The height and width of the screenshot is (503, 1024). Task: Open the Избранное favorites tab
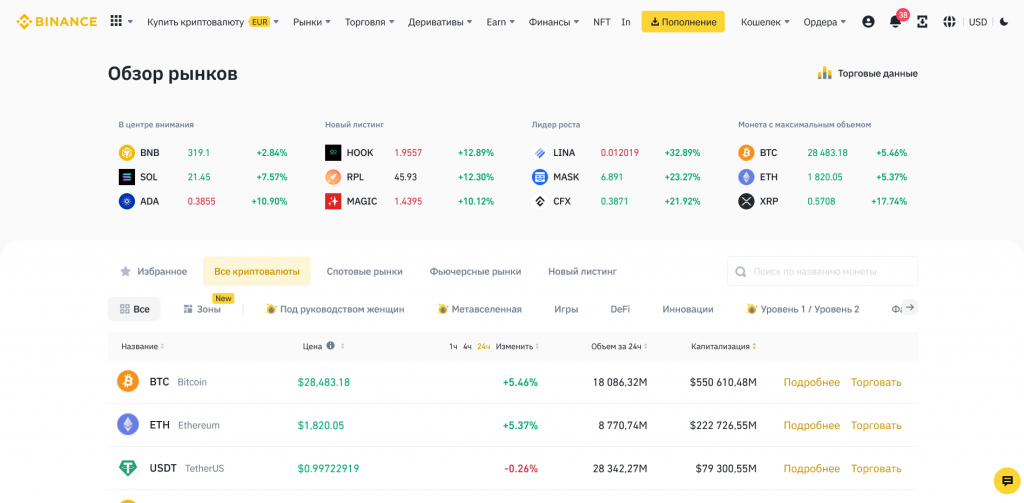click(154, 271)
